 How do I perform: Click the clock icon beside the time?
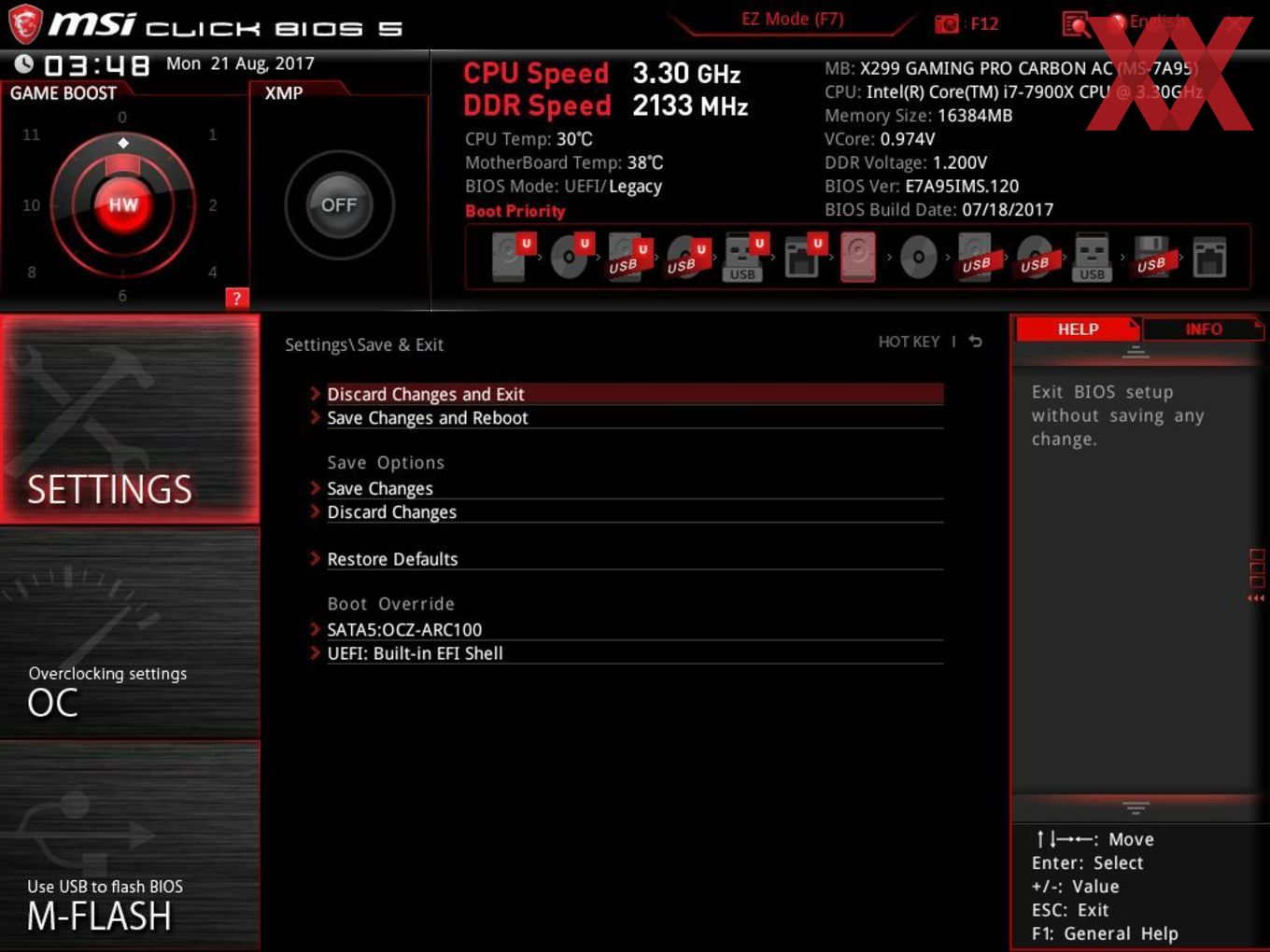click(x=24, y=63)
